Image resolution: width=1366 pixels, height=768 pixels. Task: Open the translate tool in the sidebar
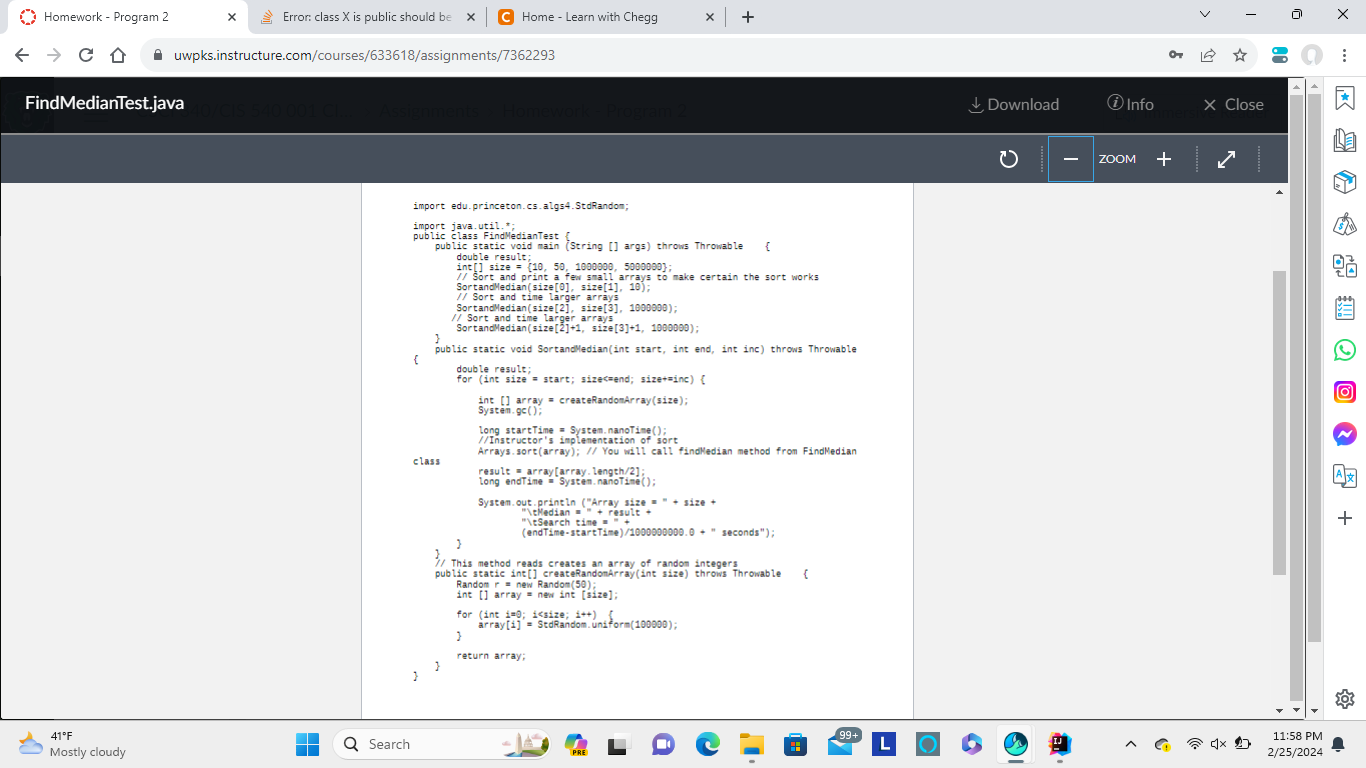(1344, 476)
